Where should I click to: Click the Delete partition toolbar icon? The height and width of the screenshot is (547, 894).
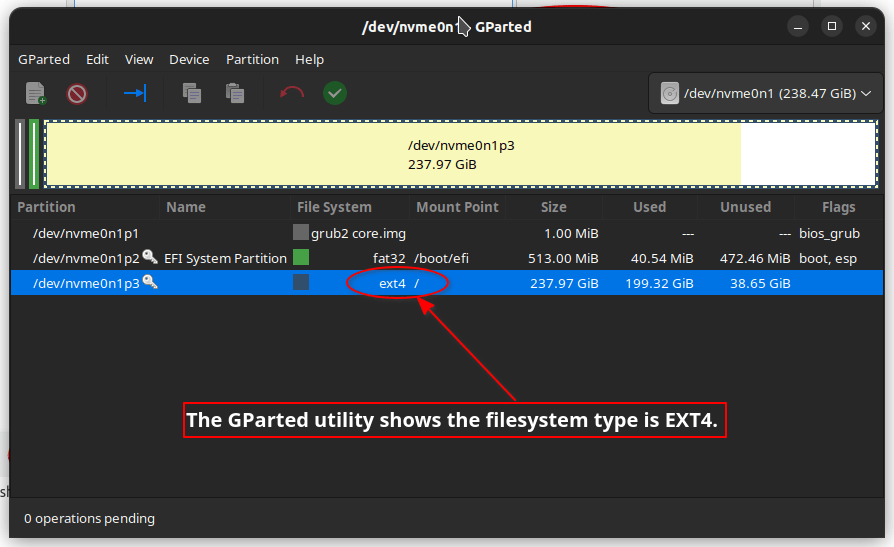point(77,94)
